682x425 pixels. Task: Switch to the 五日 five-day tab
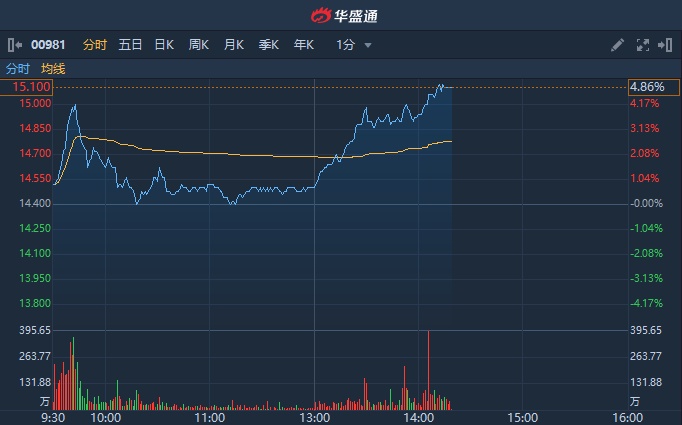point(130,45)
